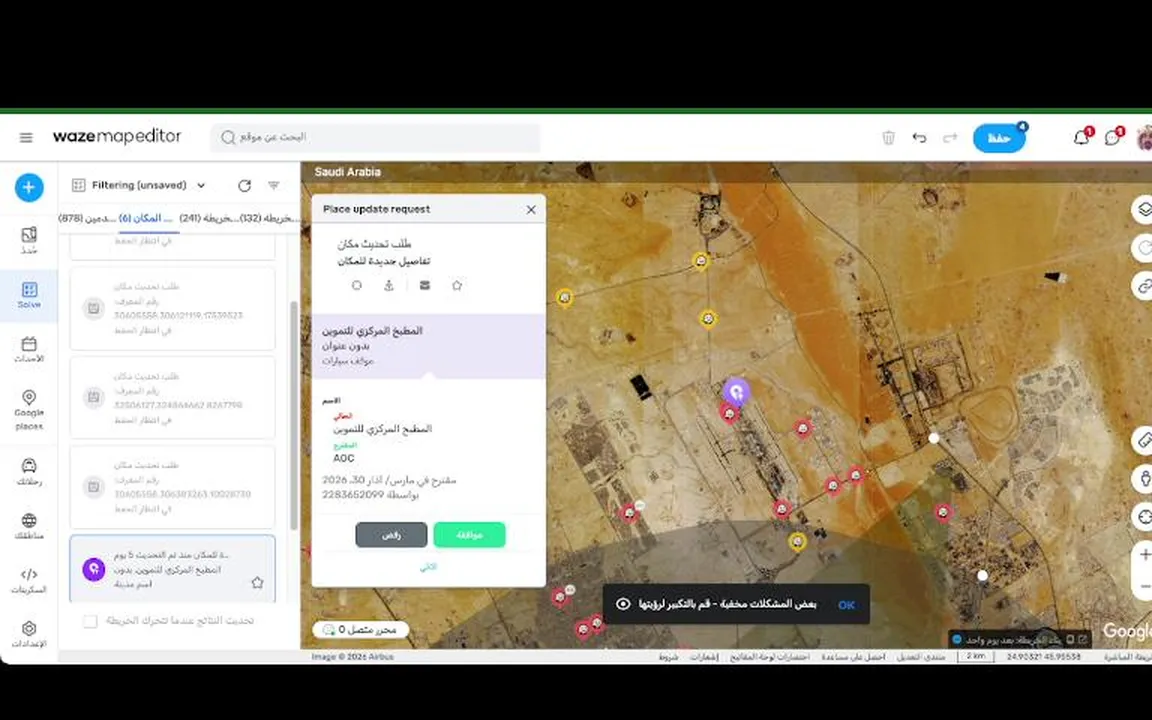Open the map layers icon

coord(1142,210)
